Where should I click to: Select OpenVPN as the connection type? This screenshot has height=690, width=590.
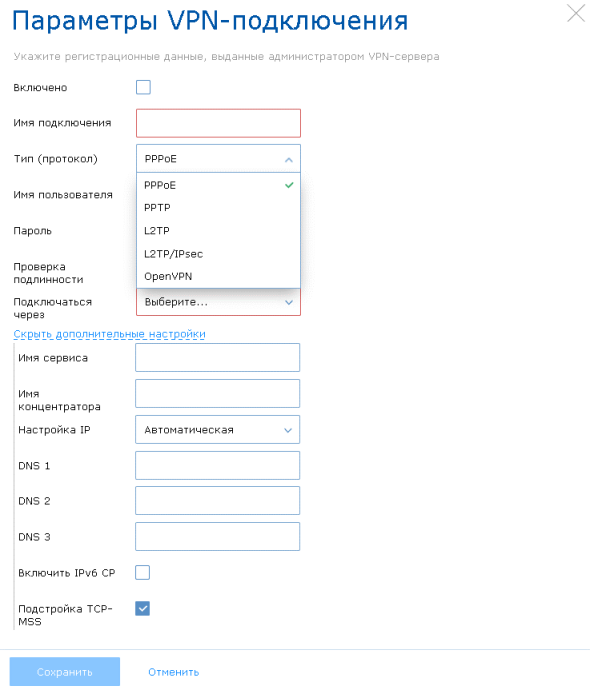218,276
